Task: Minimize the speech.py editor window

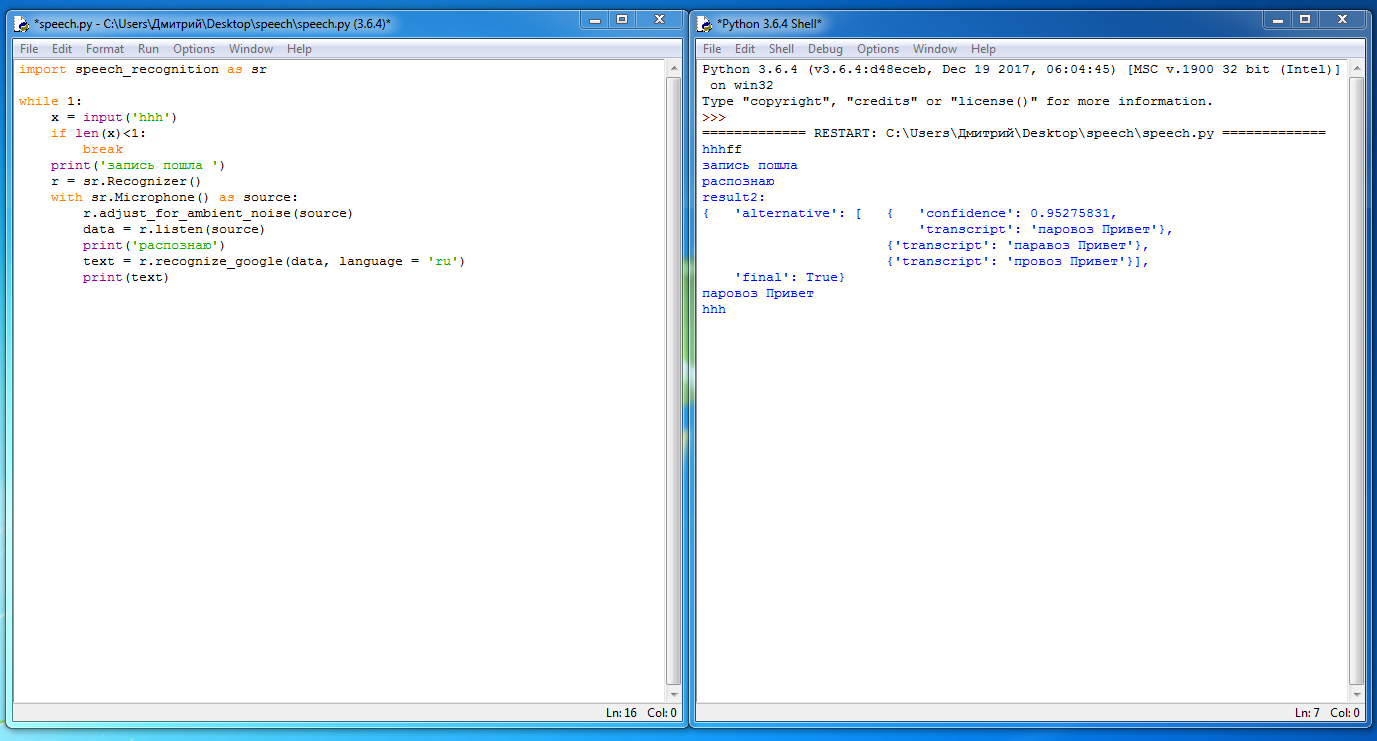Action: tap(593, 19)
